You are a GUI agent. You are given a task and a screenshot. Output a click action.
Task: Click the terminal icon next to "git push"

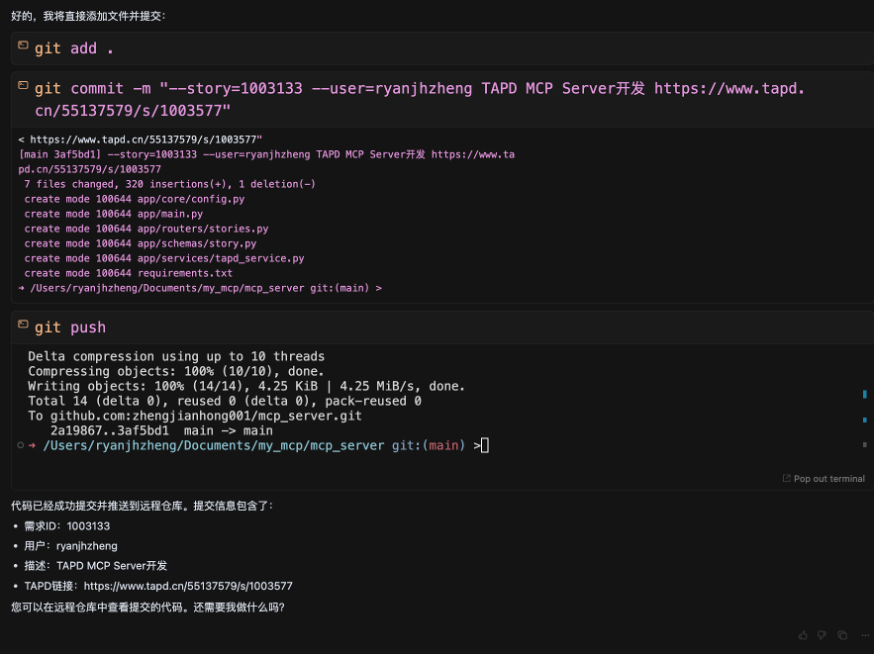[22, 322]
